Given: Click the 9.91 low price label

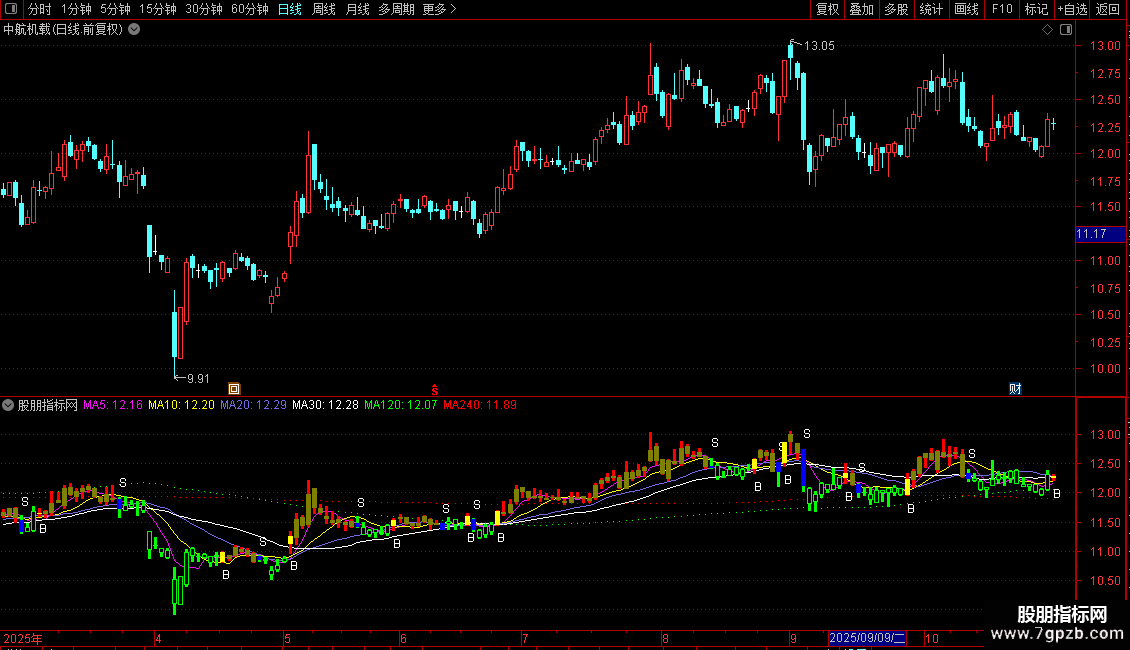Looking at the screenshot, I should click(x=198, y=379).
